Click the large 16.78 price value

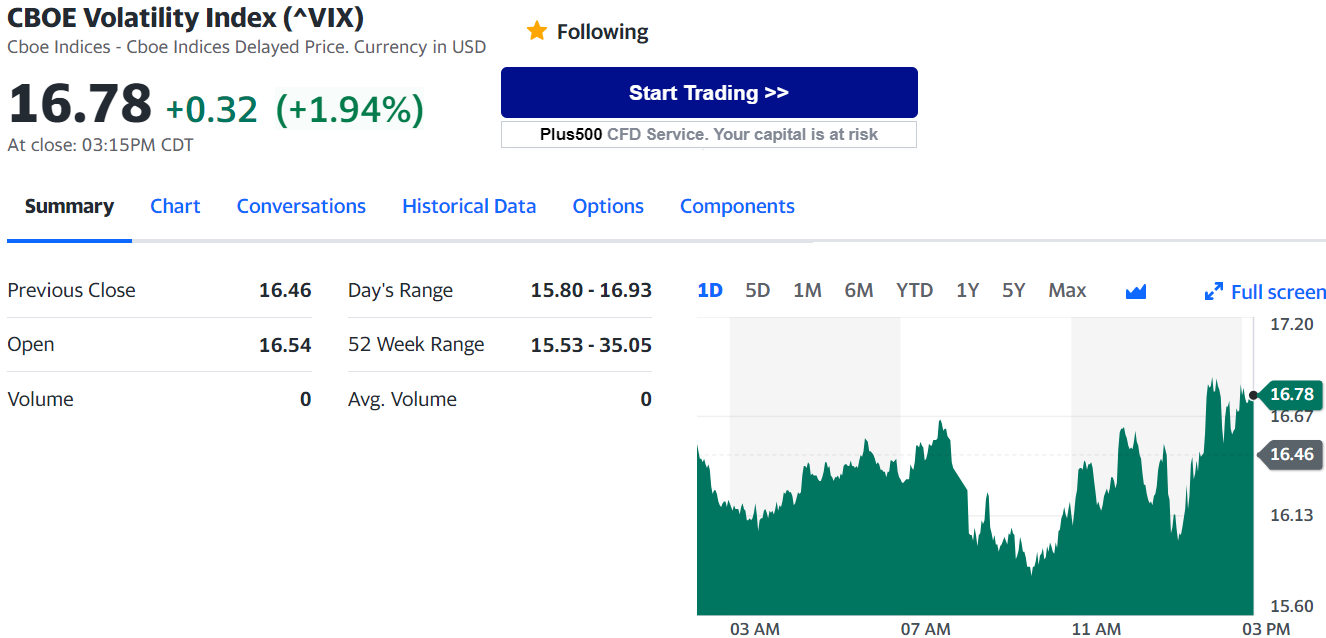(x=80, y=104)
